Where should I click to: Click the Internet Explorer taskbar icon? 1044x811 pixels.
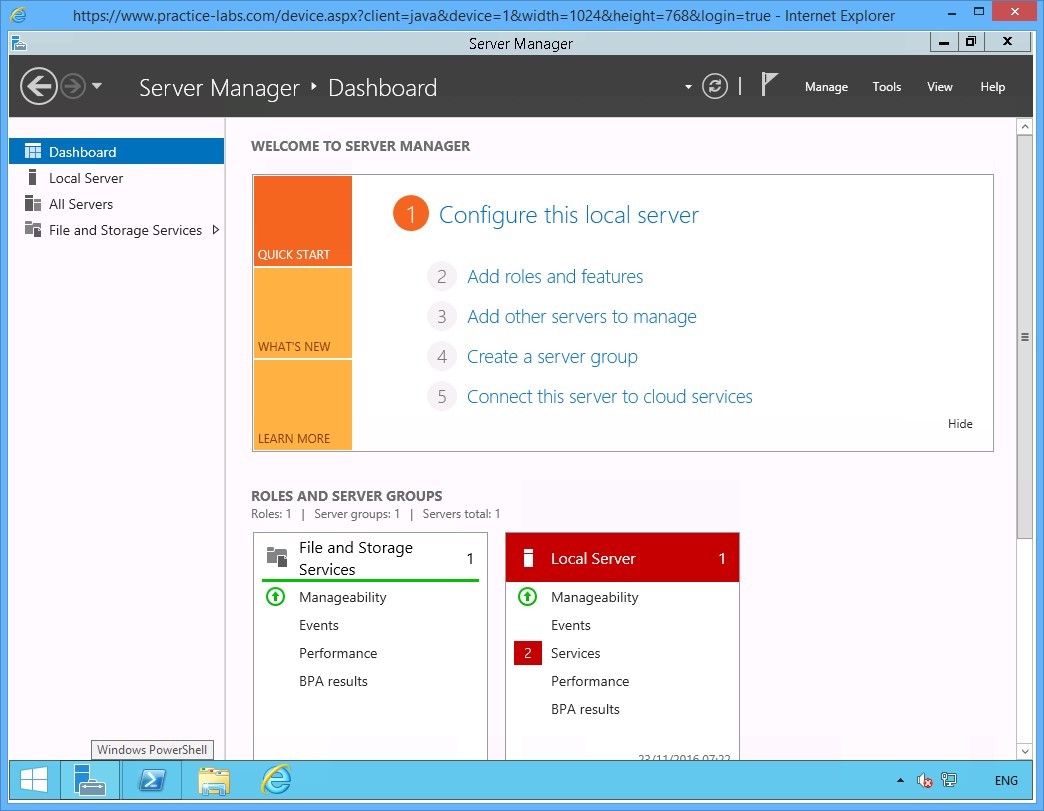click(276, 780)
